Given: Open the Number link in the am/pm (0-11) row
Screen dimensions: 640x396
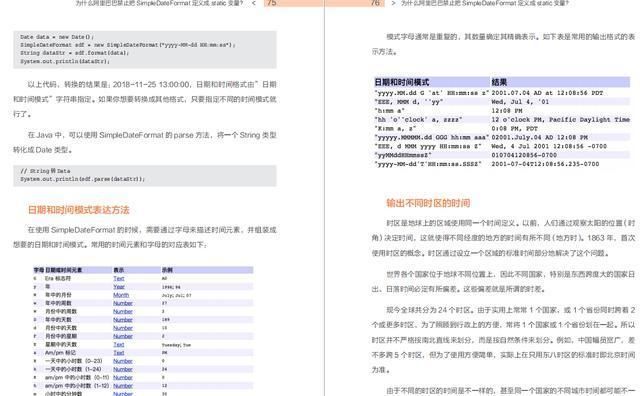Looking at the screenshot, I should tap(123, 378).
